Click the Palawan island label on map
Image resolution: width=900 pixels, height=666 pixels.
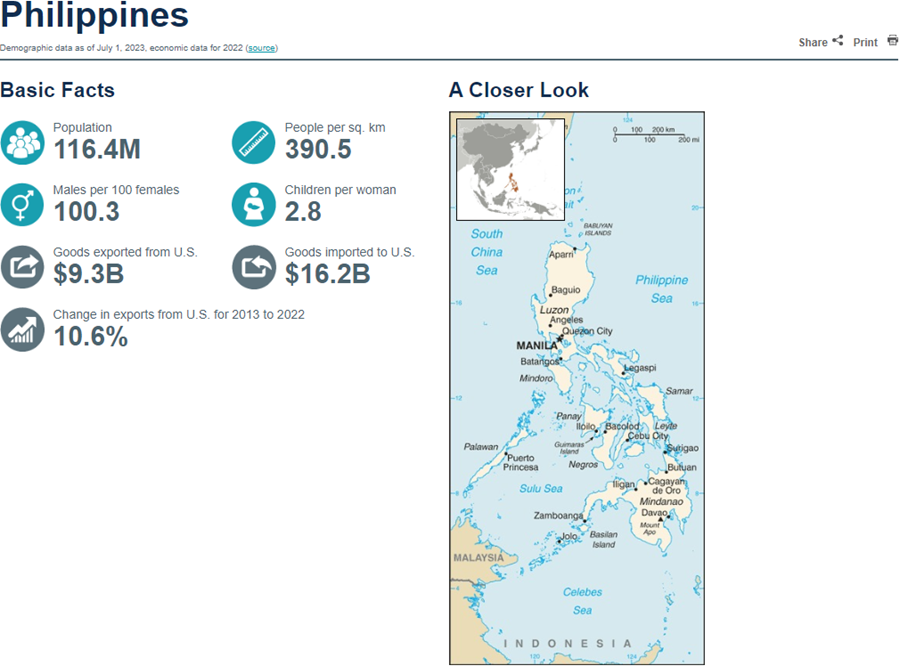pyautogui.click(x=481, y=447)
